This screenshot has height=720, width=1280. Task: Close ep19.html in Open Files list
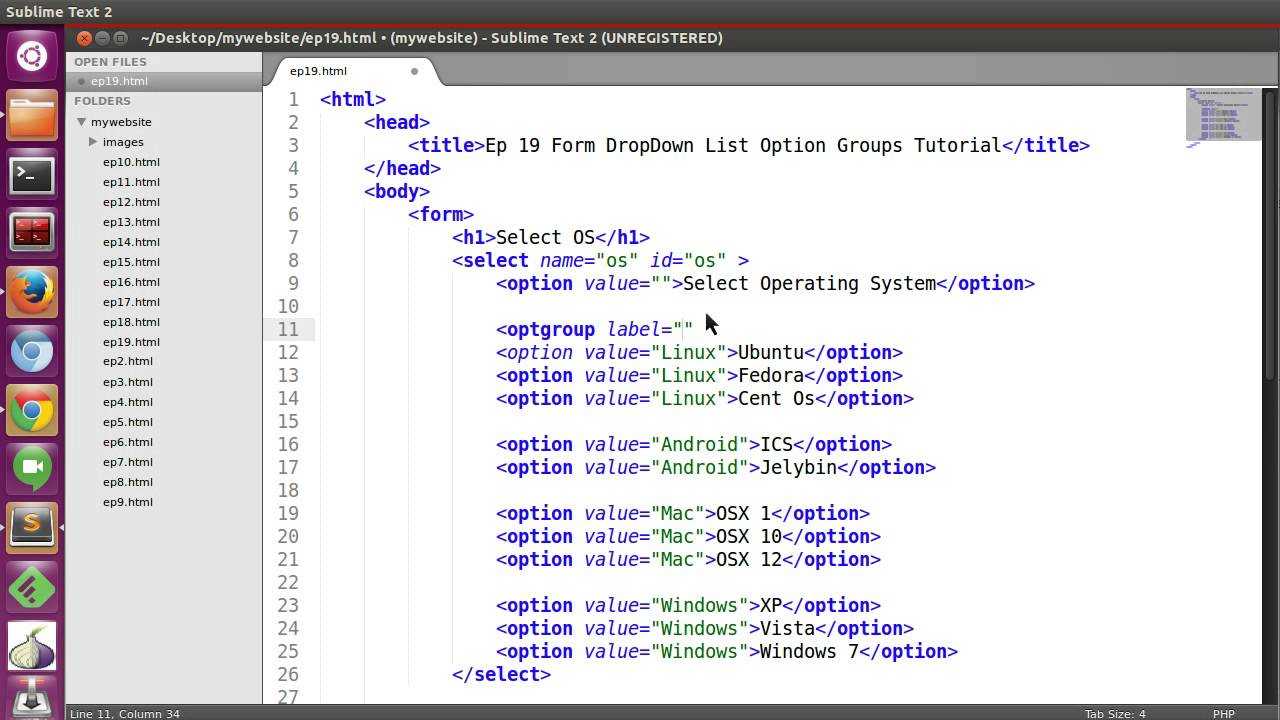coord(82,81)
